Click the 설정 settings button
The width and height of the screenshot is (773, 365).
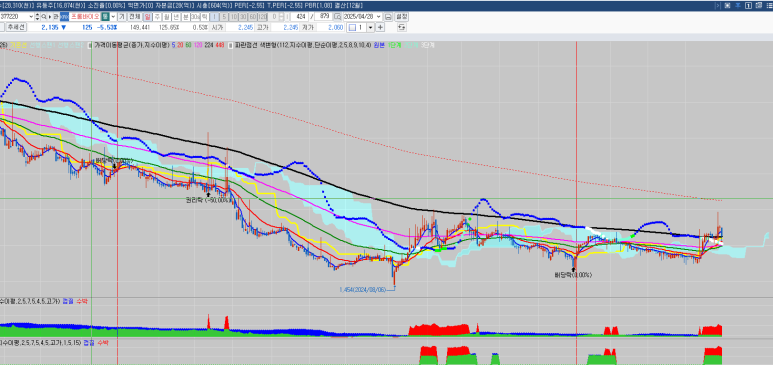pos(402,16)
